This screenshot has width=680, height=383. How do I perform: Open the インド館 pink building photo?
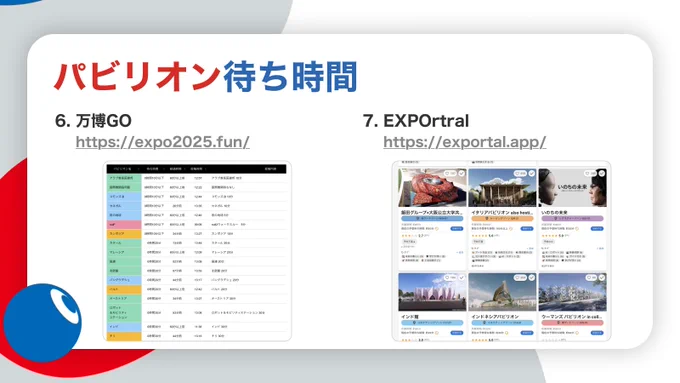(432, 292)
